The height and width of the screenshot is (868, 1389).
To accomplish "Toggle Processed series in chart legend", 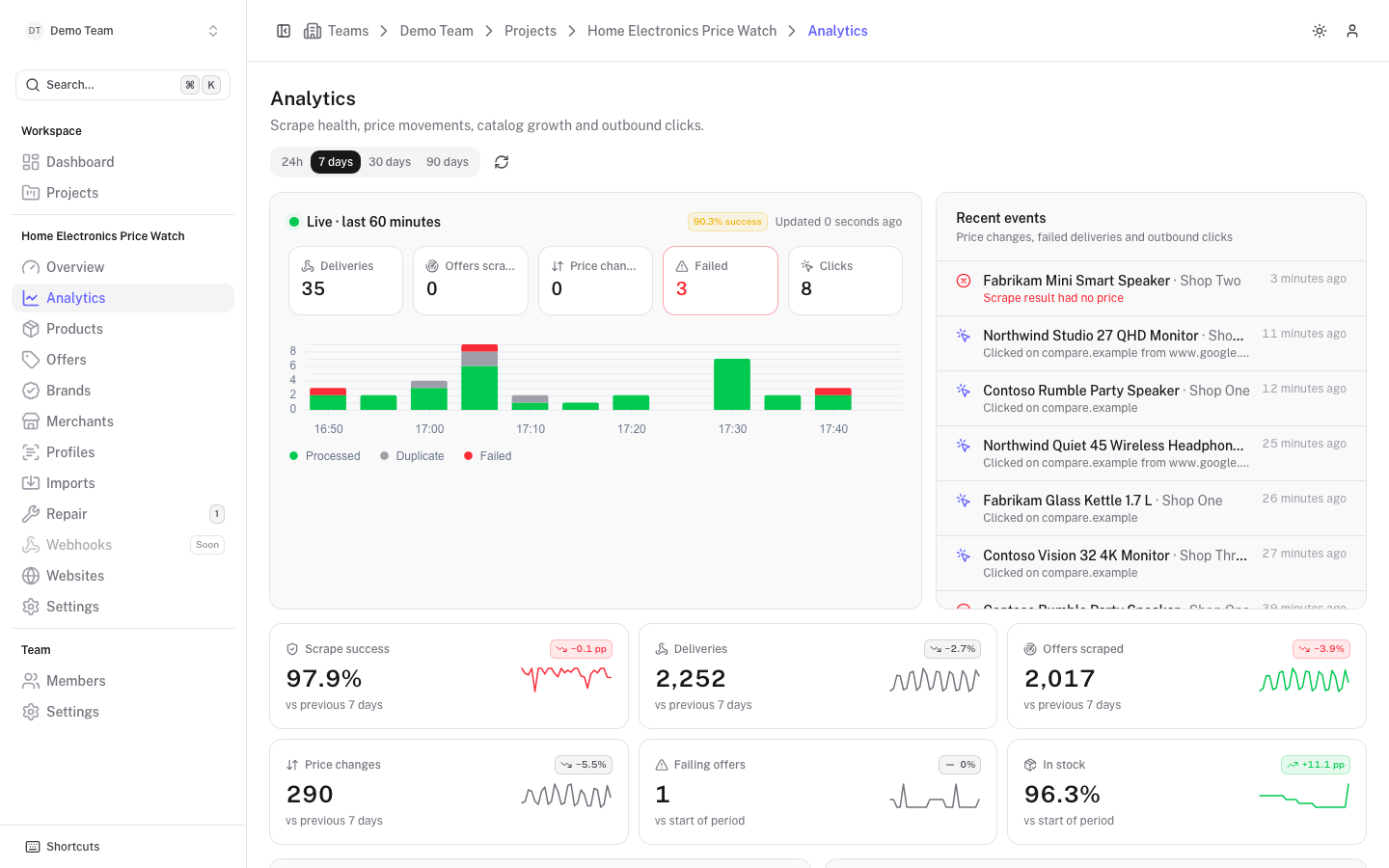I will point(324,456).
